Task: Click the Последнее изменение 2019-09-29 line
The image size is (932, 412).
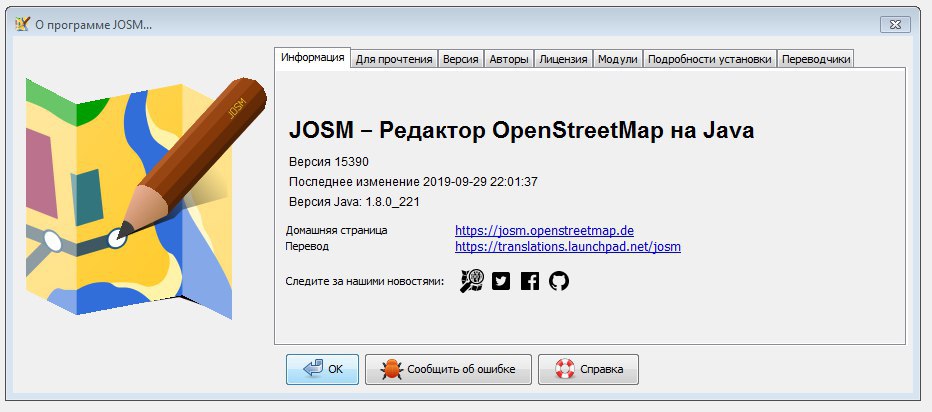Action: 413,182
